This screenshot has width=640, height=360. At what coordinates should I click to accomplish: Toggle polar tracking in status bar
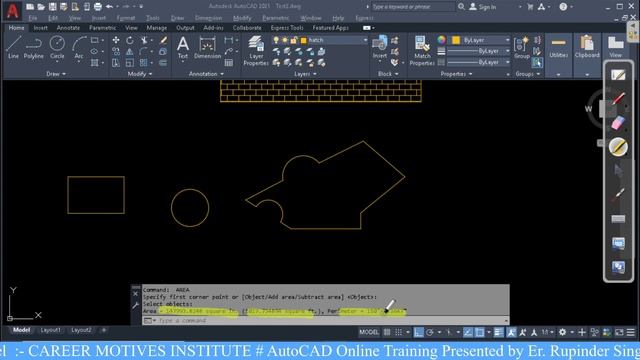(430, 332)
